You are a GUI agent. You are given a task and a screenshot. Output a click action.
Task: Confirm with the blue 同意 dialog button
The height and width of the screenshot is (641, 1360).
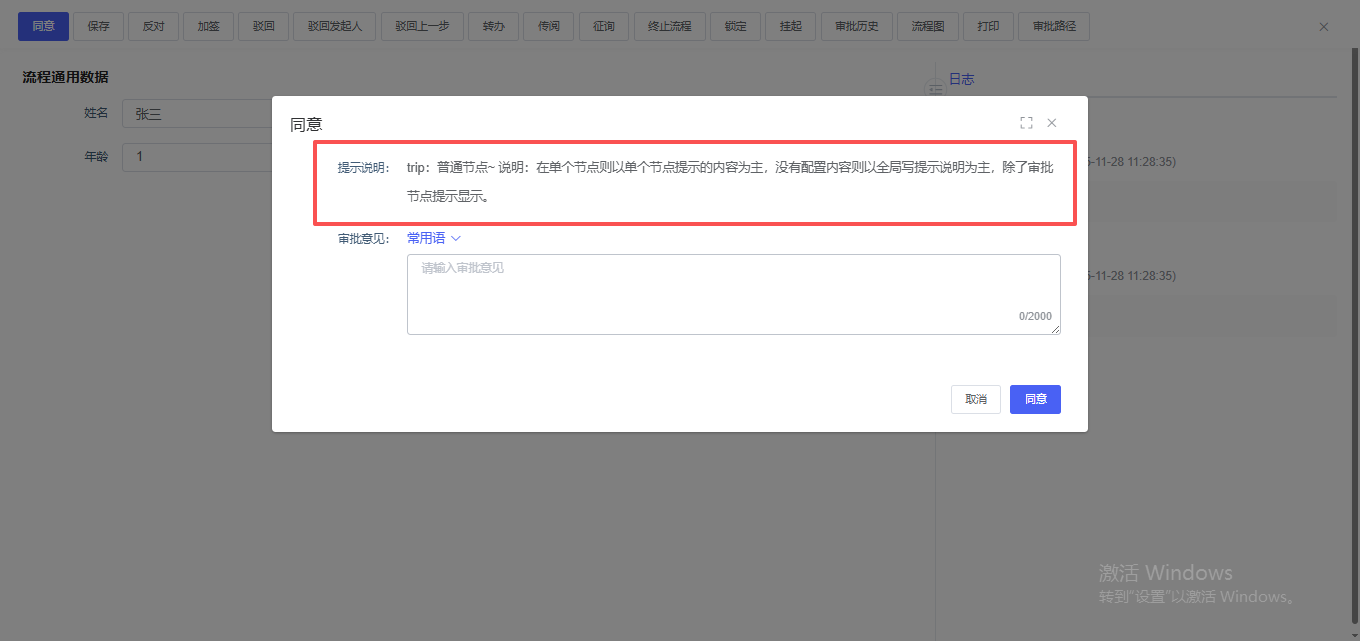click(x=1035, y=399)
